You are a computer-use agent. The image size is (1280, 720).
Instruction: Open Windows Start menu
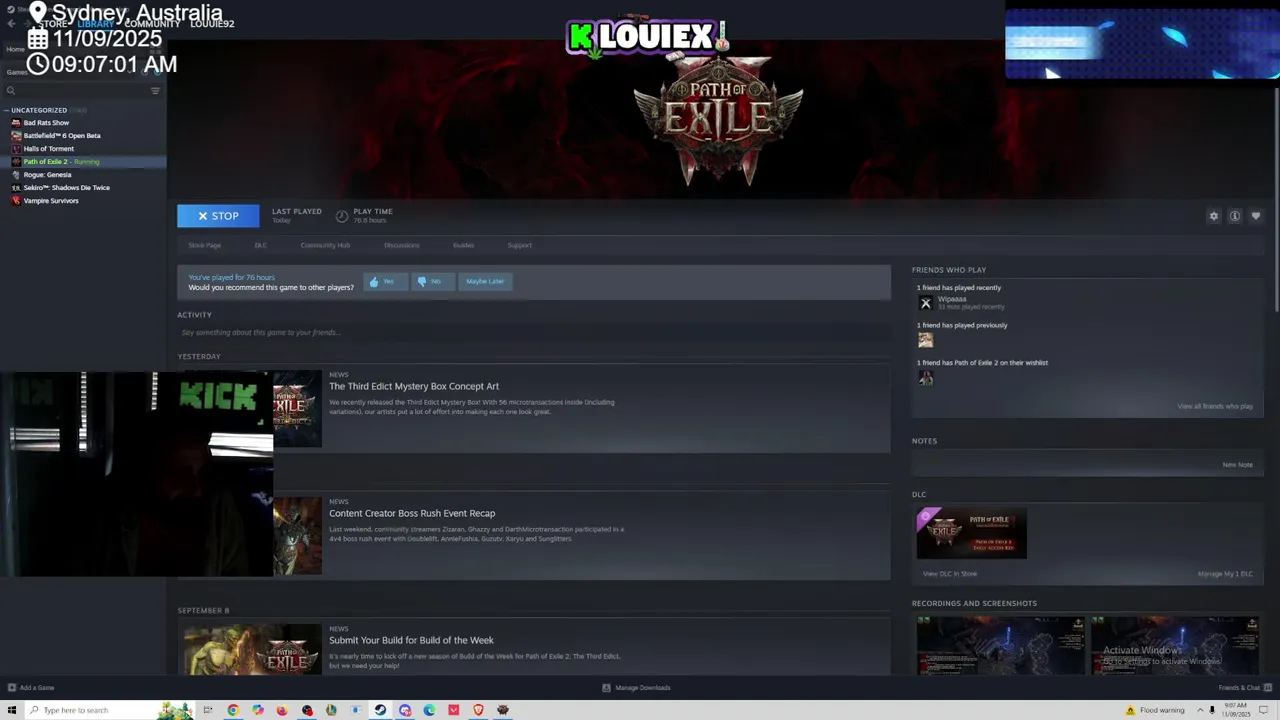[12, 710]
